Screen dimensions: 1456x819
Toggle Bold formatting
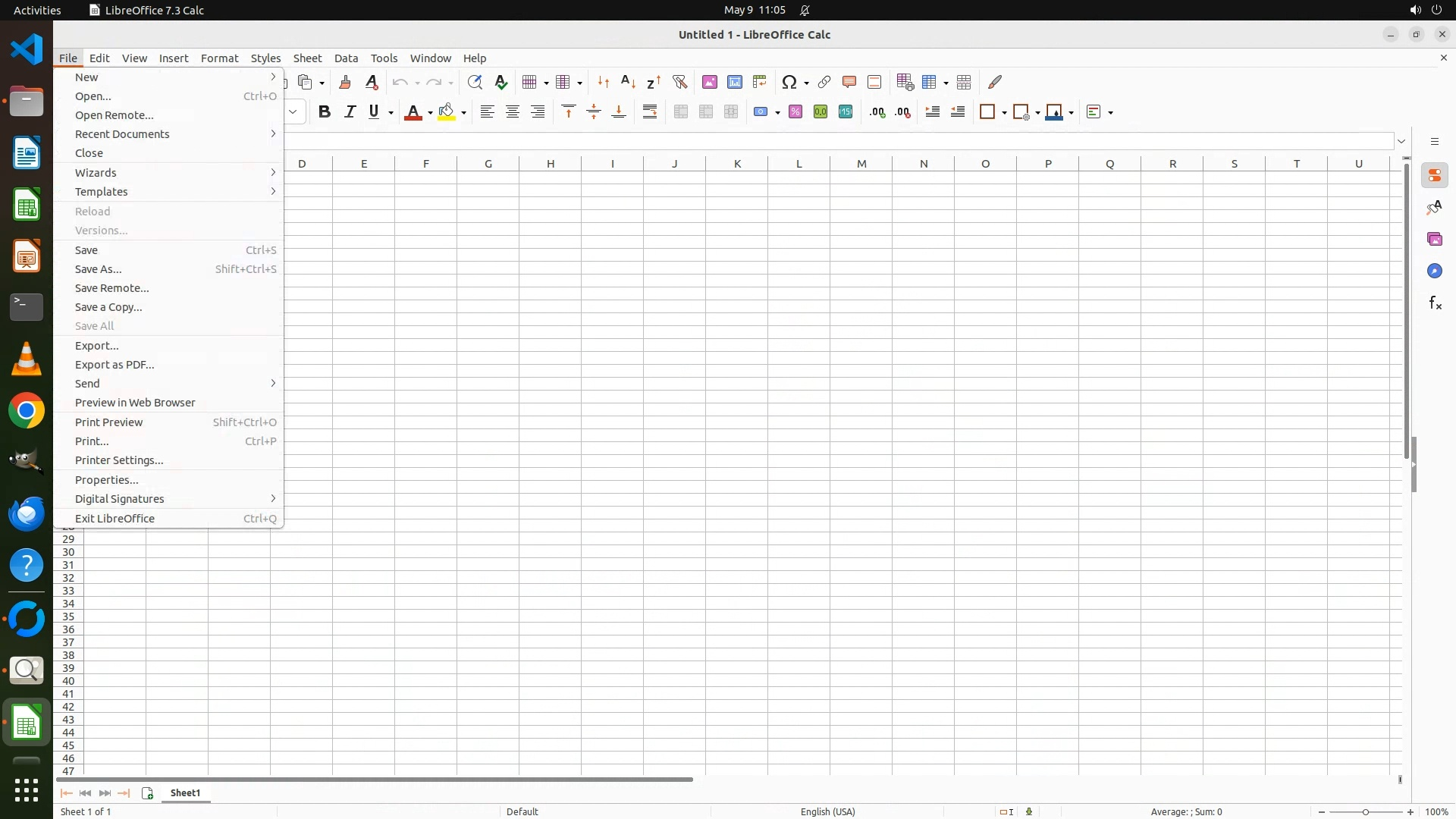pos(325,112)
